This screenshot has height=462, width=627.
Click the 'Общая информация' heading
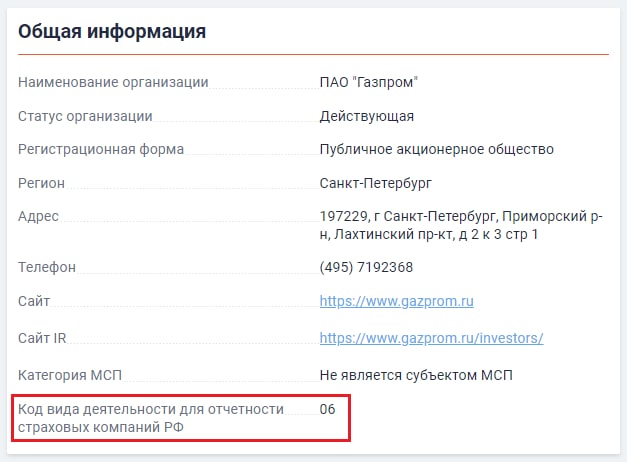pos(112,31)
